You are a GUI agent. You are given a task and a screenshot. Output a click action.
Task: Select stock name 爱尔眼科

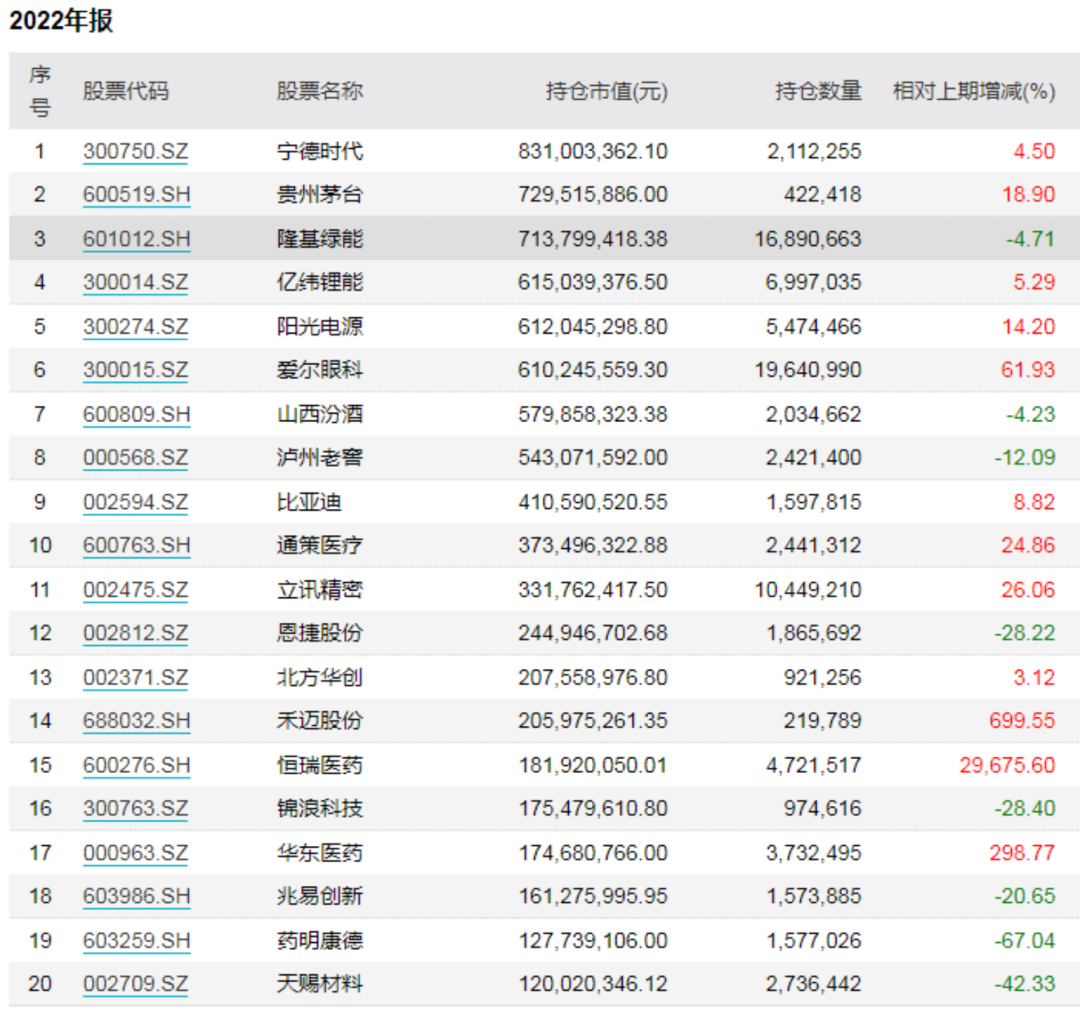pyautogui.click(x=320, y=370)
